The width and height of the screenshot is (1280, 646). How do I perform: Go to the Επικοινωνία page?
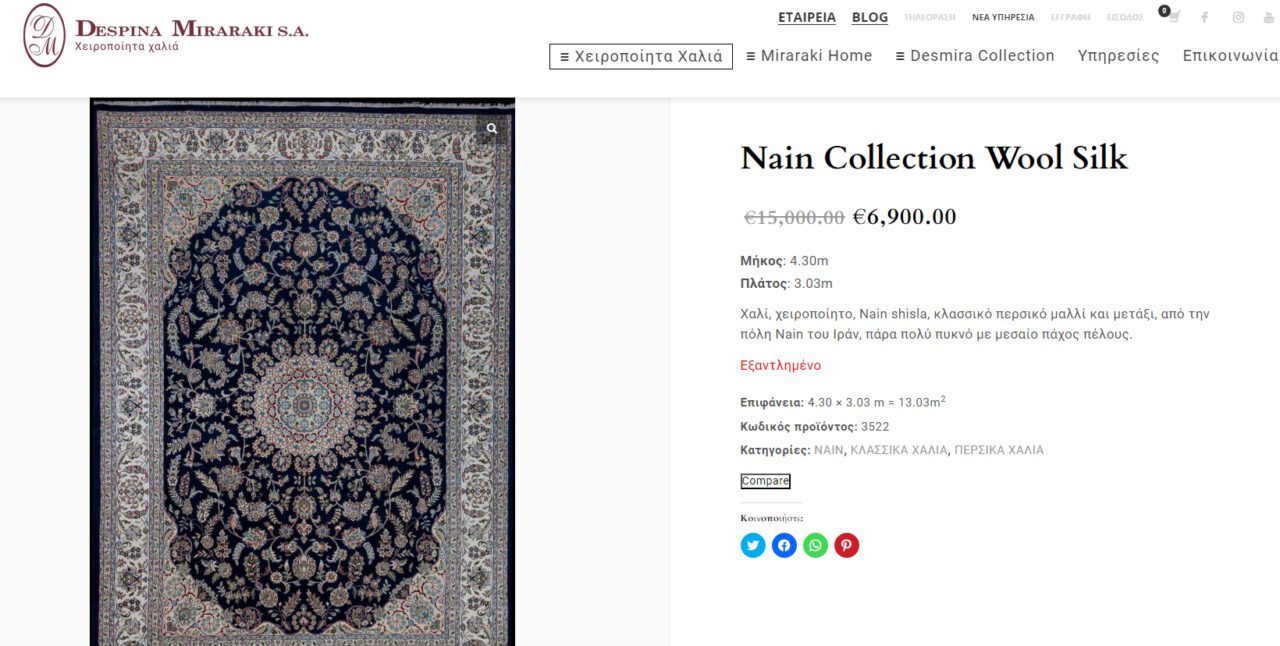(x=1230, y=56)
